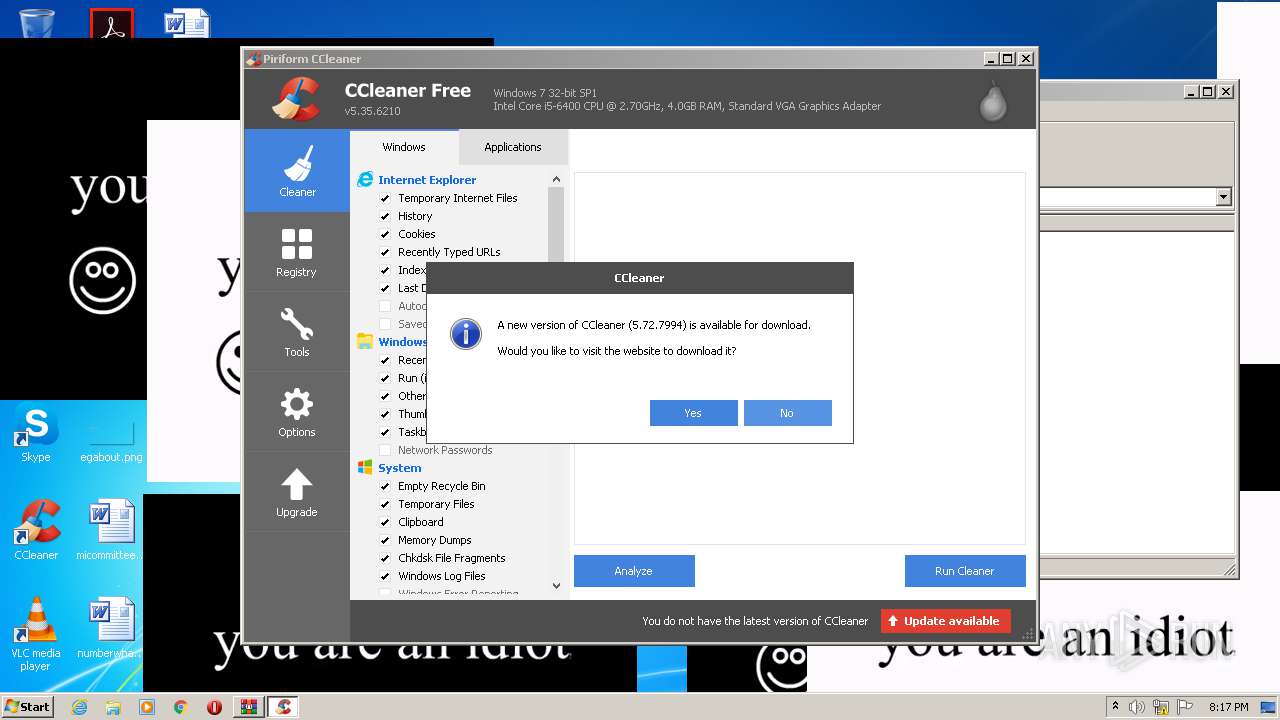This screenshot has height=720, width=1280.
Task: Collapse the Internet Explorer category header
Action: tap(427, 180)
